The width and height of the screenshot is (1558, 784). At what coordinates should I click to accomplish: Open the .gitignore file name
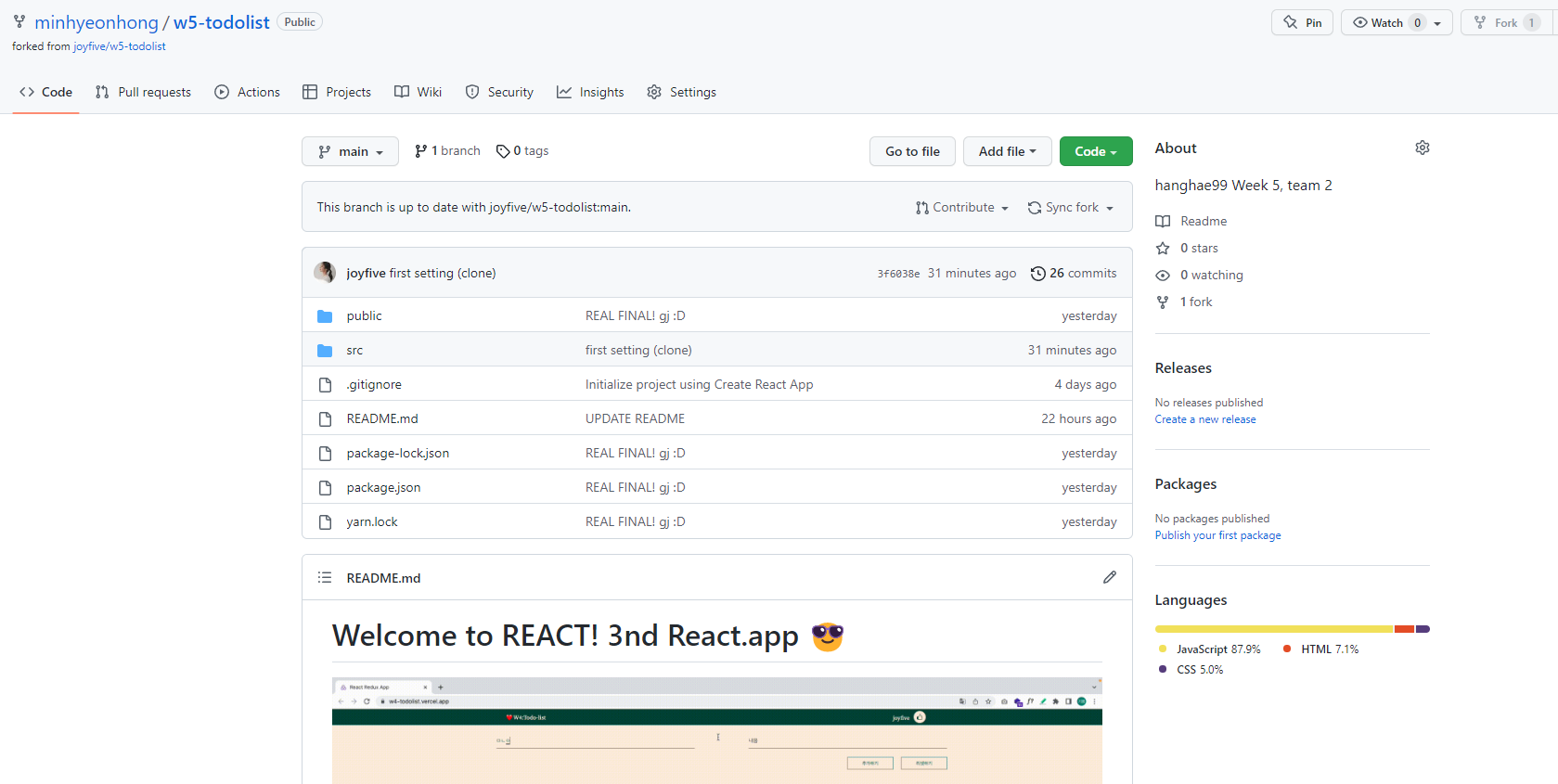(374, 385)
